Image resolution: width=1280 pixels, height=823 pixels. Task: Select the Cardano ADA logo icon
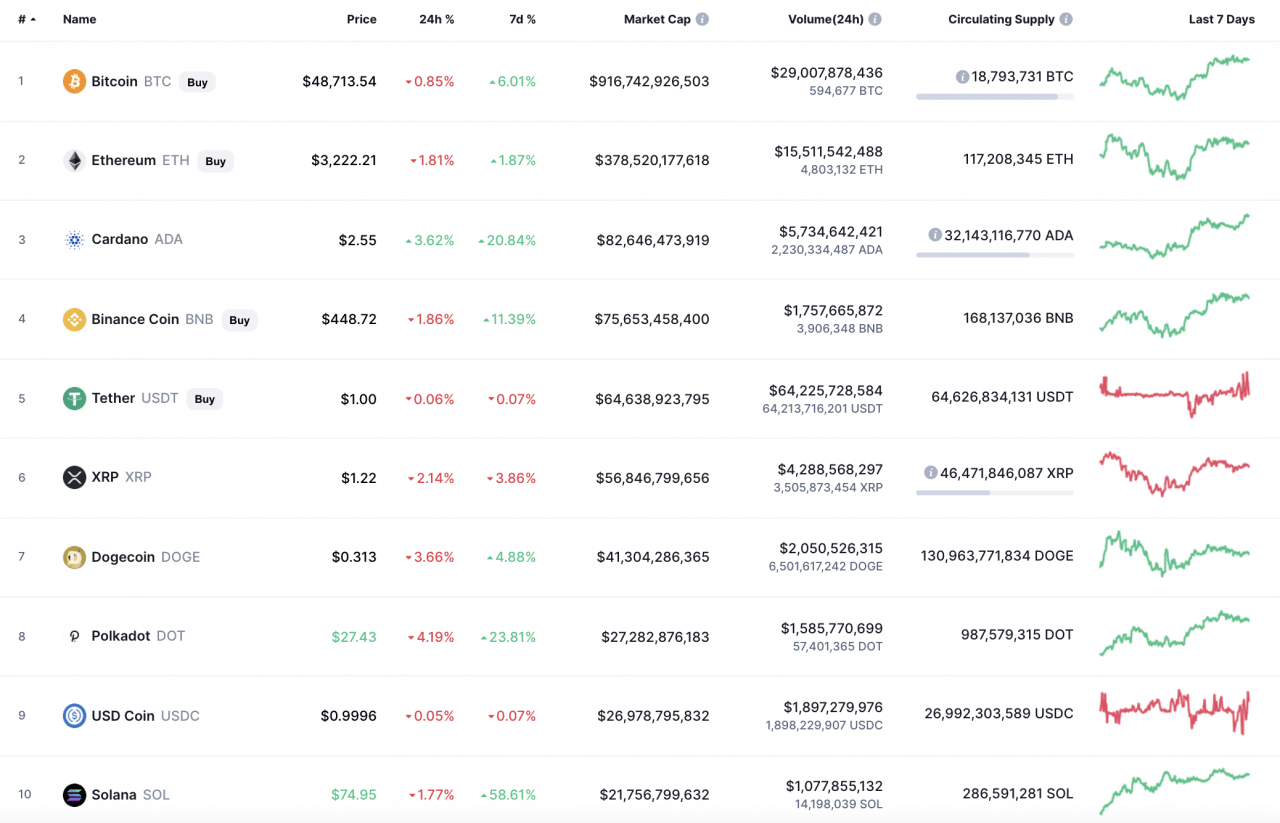[x=74, y=239]
